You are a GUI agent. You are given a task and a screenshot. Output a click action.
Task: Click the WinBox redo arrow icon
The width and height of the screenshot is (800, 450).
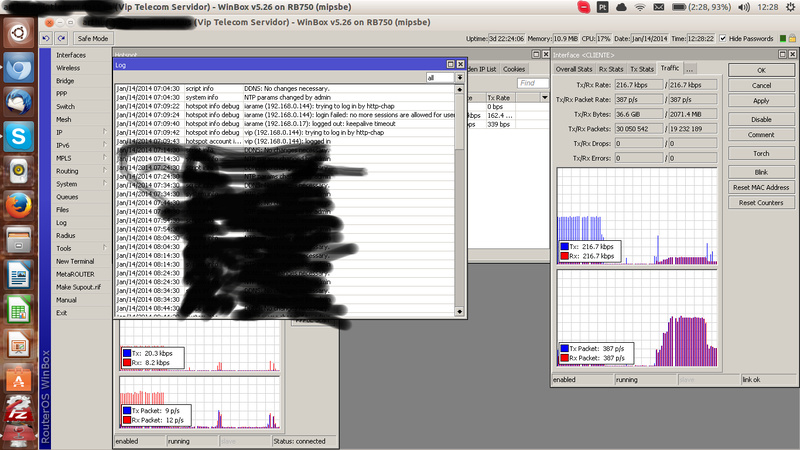coord(62,38)
